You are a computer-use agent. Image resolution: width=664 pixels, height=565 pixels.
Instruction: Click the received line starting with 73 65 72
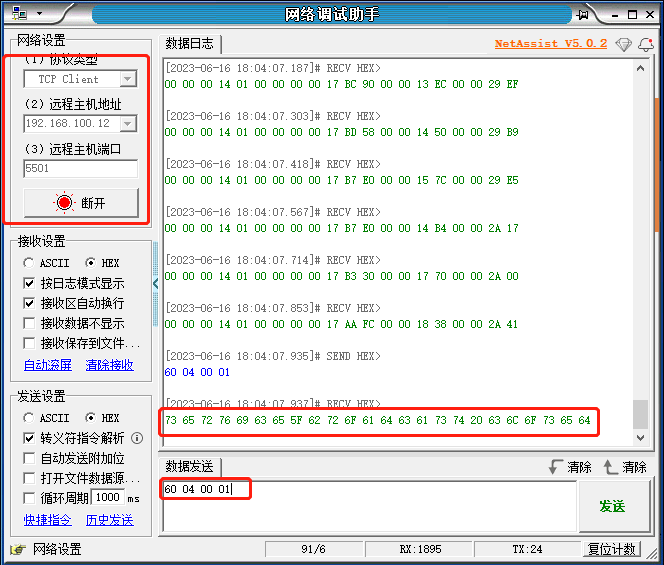(x=377, y=421)
